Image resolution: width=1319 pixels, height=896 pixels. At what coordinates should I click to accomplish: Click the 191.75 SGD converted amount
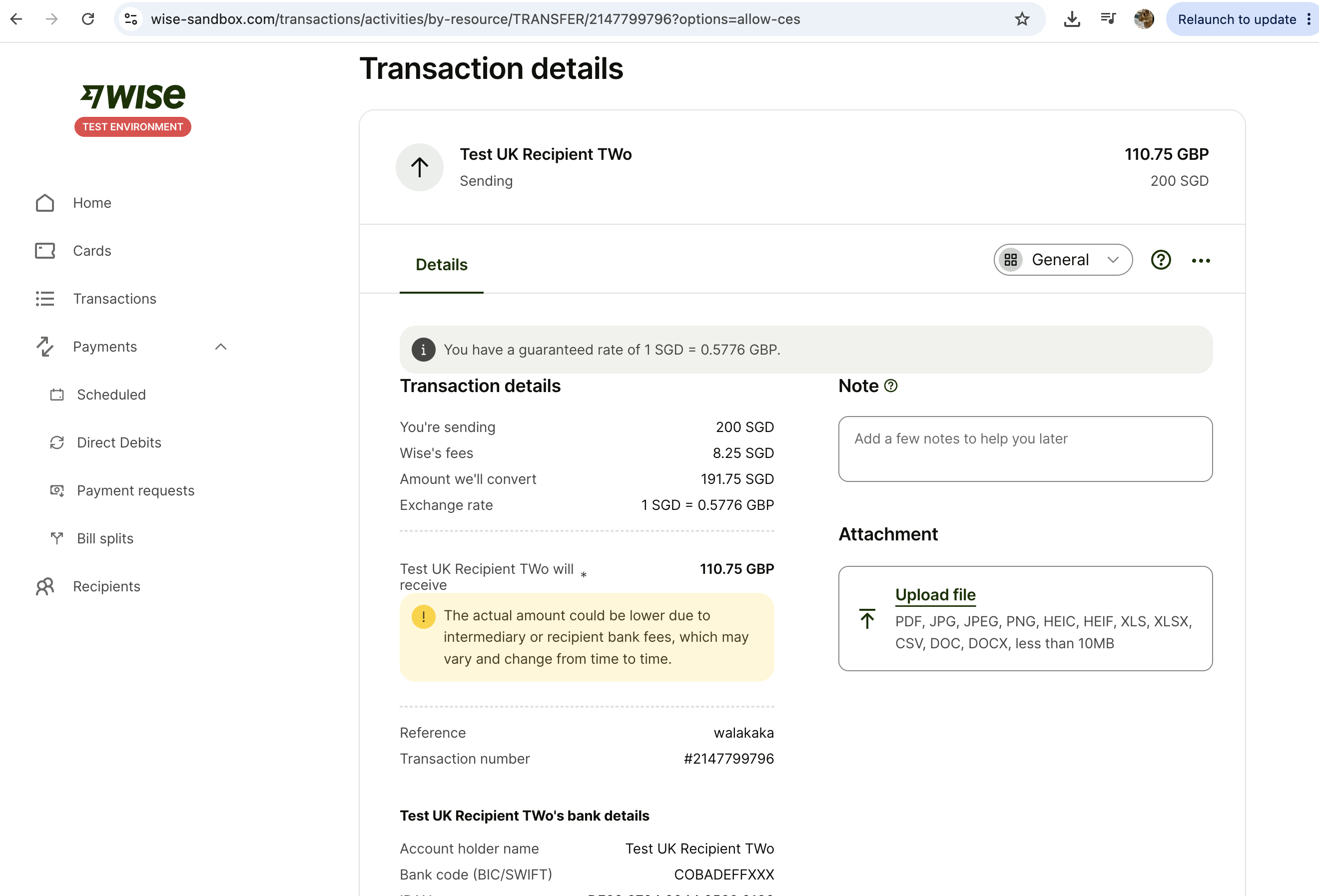point(737,479)
